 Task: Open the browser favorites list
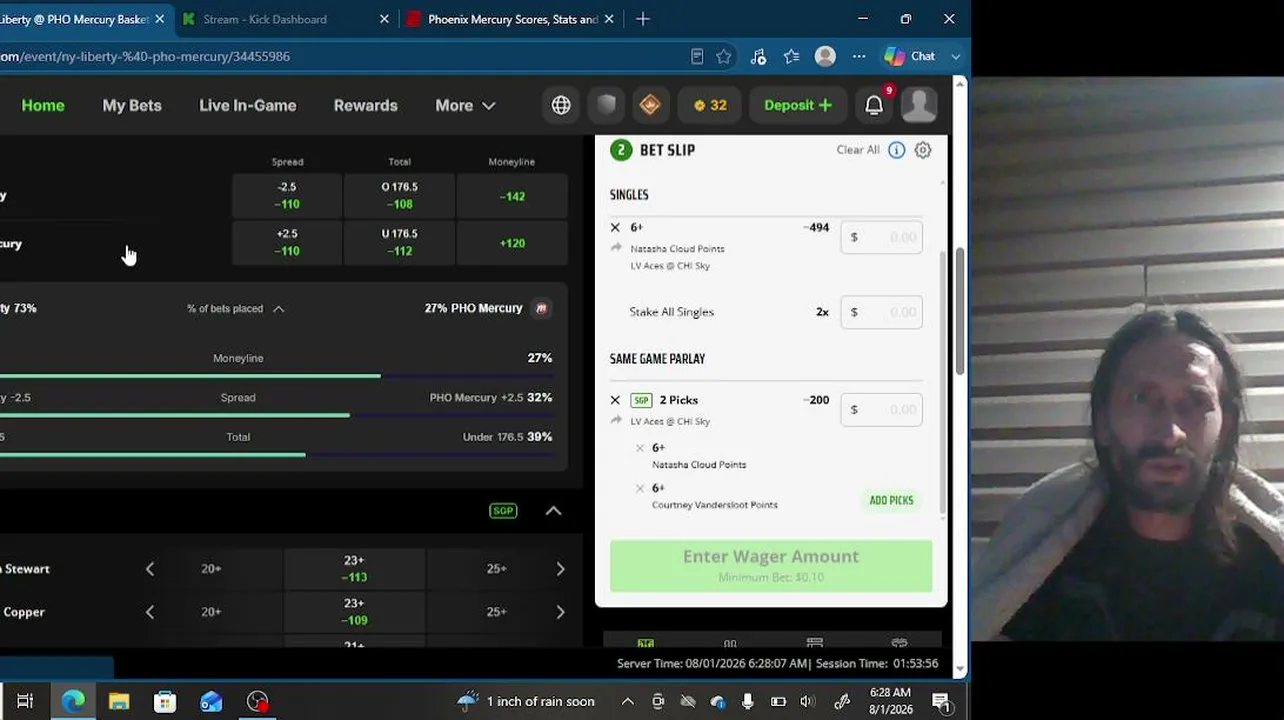click(791, 56)
